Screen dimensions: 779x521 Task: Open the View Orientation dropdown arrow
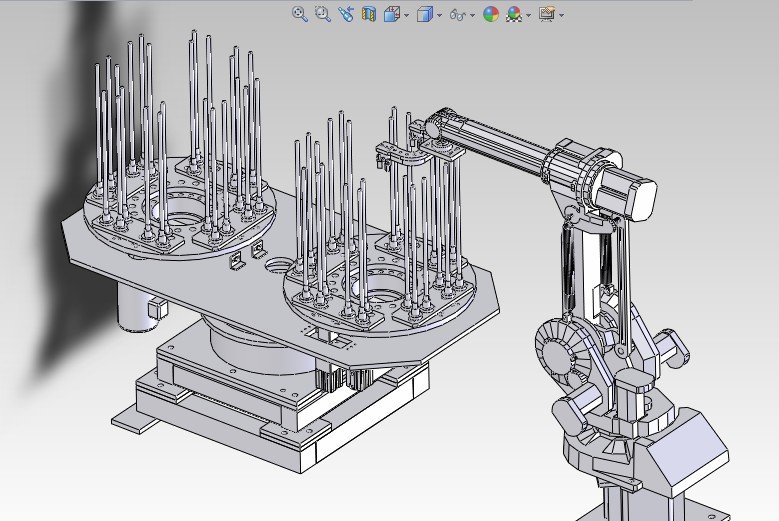tap(406, 15)
